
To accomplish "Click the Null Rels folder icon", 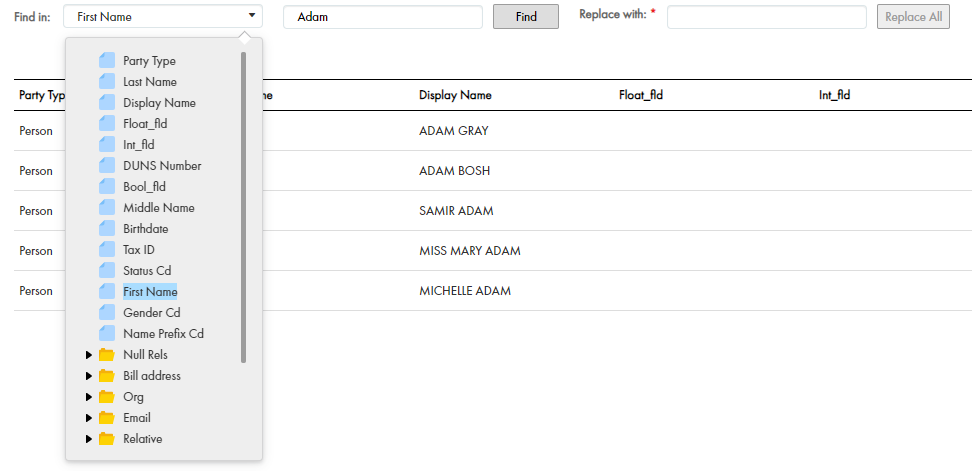I will point(107,355).
